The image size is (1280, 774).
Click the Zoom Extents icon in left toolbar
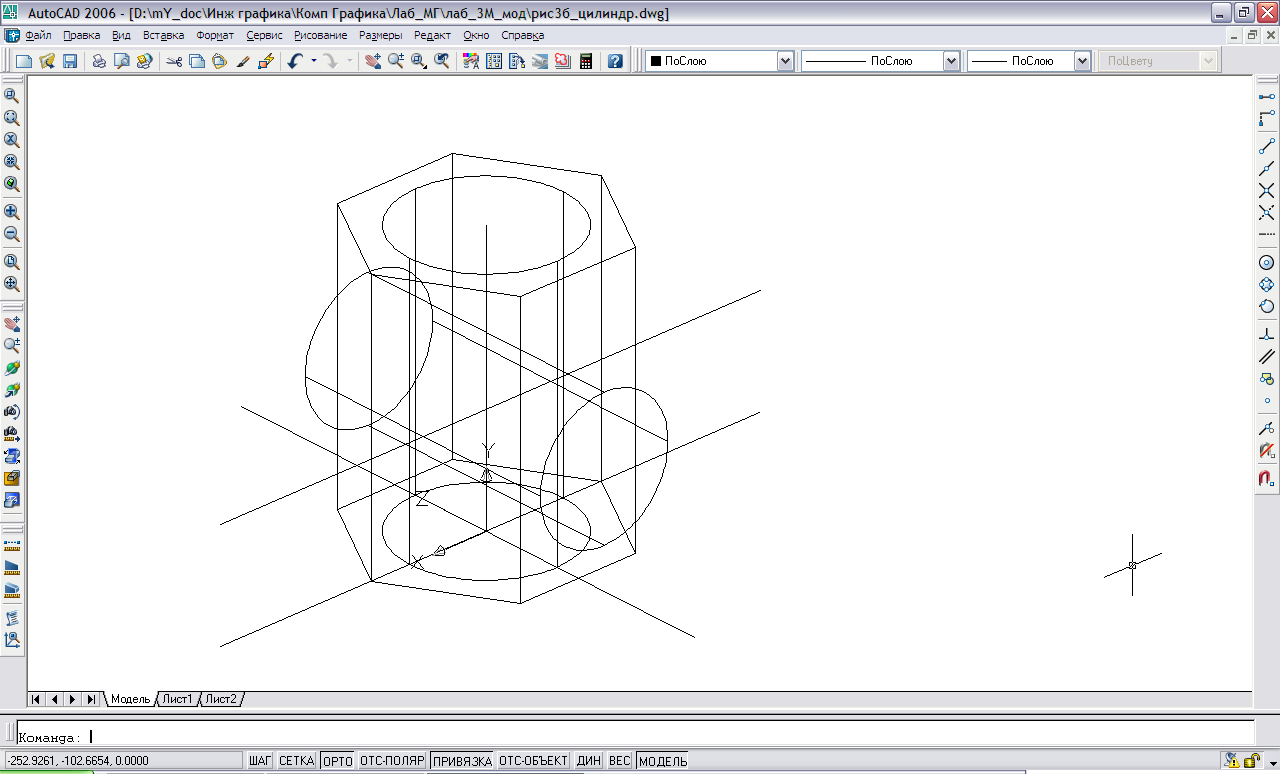(x=12, y=284)
